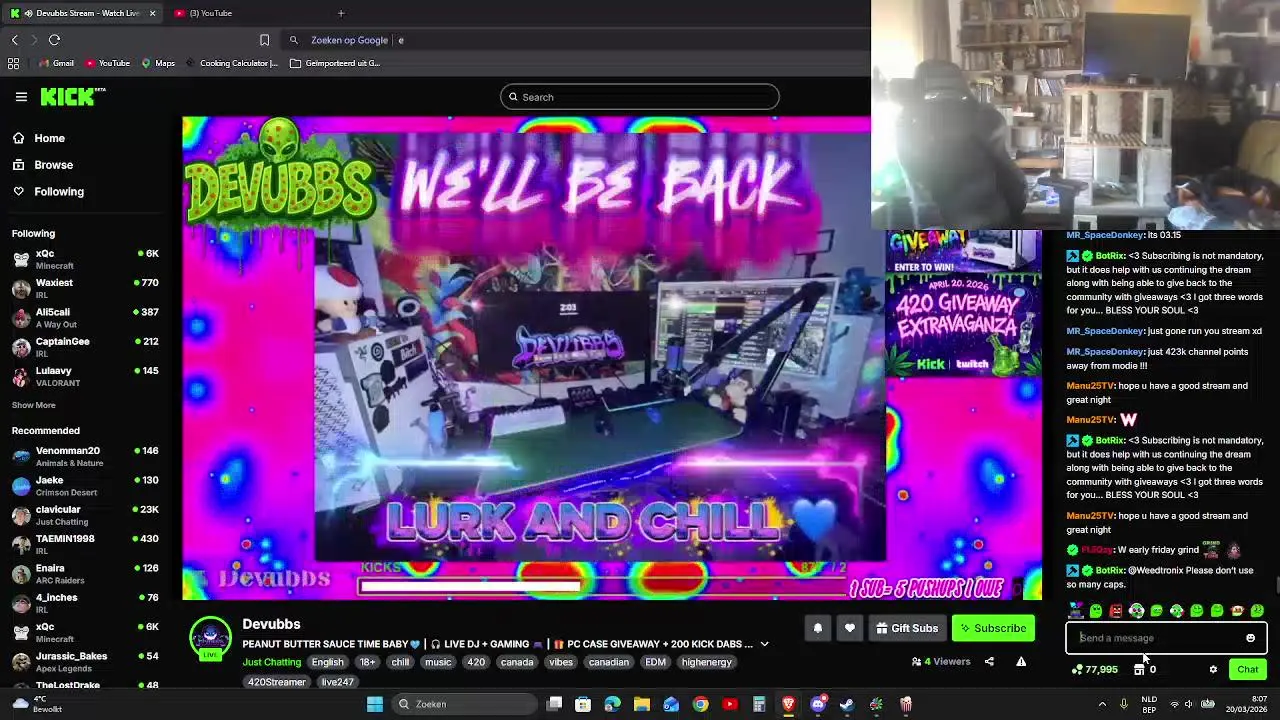The image size is (1280, 720).
Task: Open the Maps bookmark
Action: click(158, 63)
